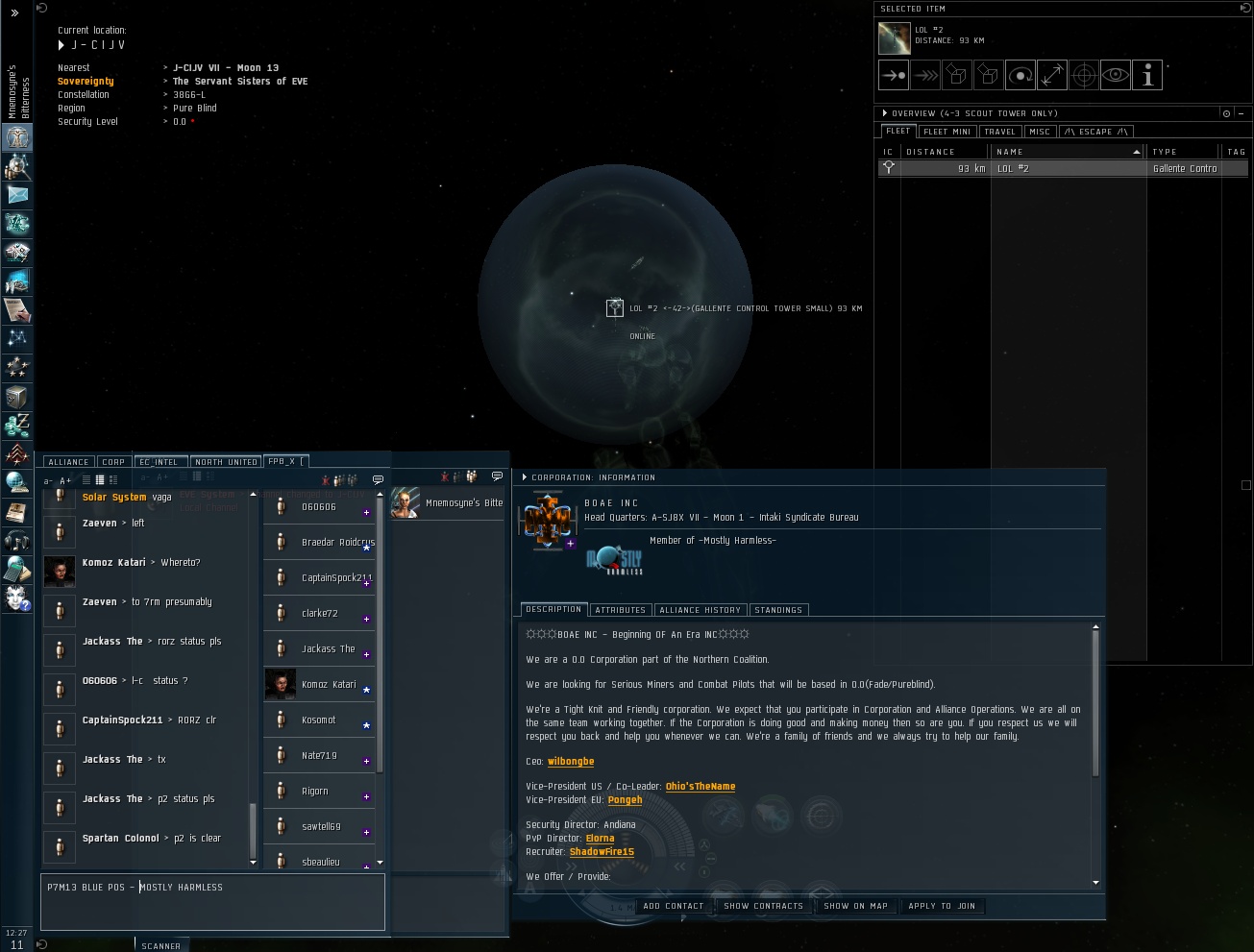This screenshot has height=952, width=1254.
Task: Open the mail envelope icon in sidebar
Action: tap(17, 195)
